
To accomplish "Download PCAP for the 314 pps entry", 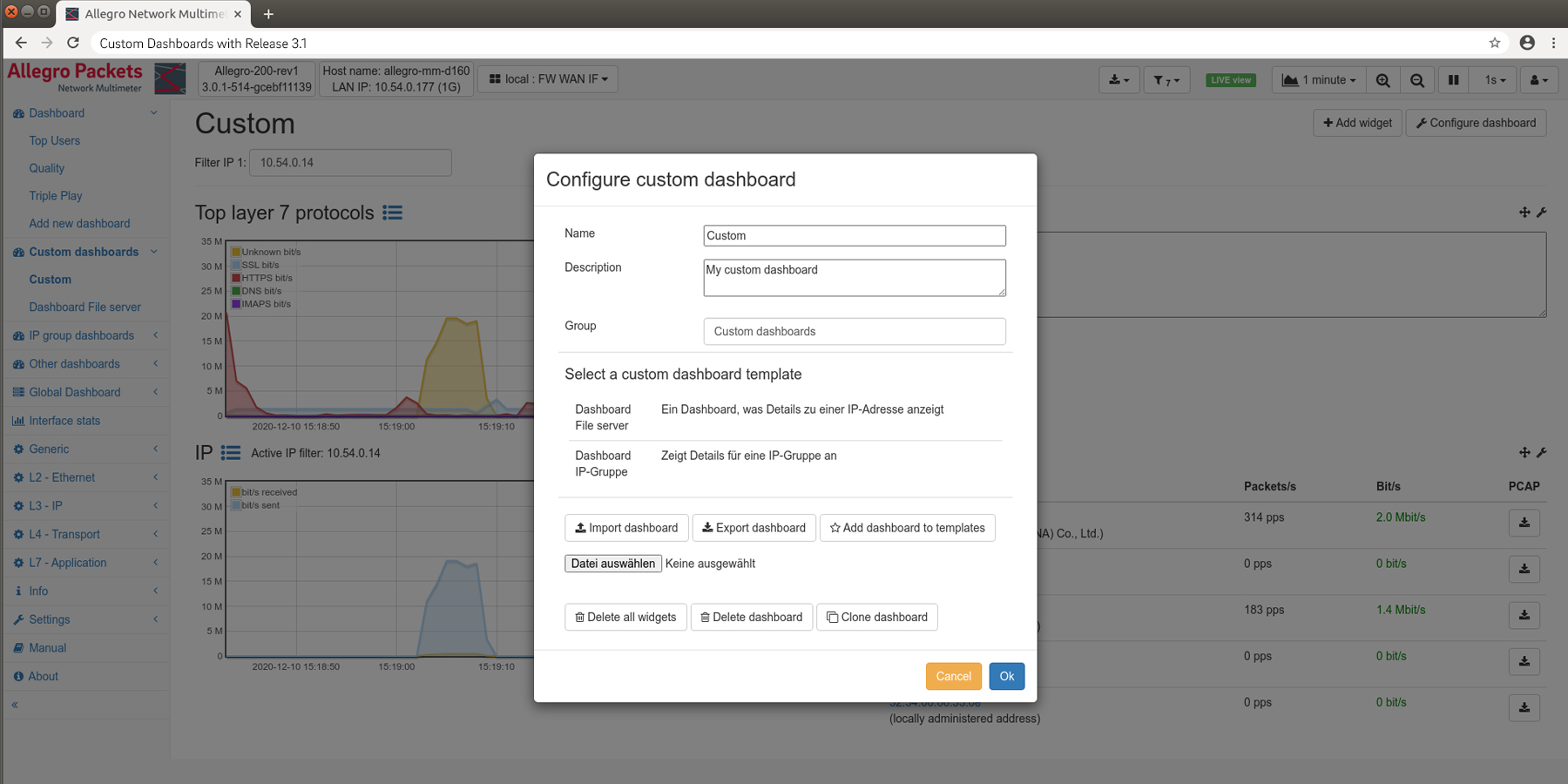I will pyautogui.click(x=1524, y=523).
